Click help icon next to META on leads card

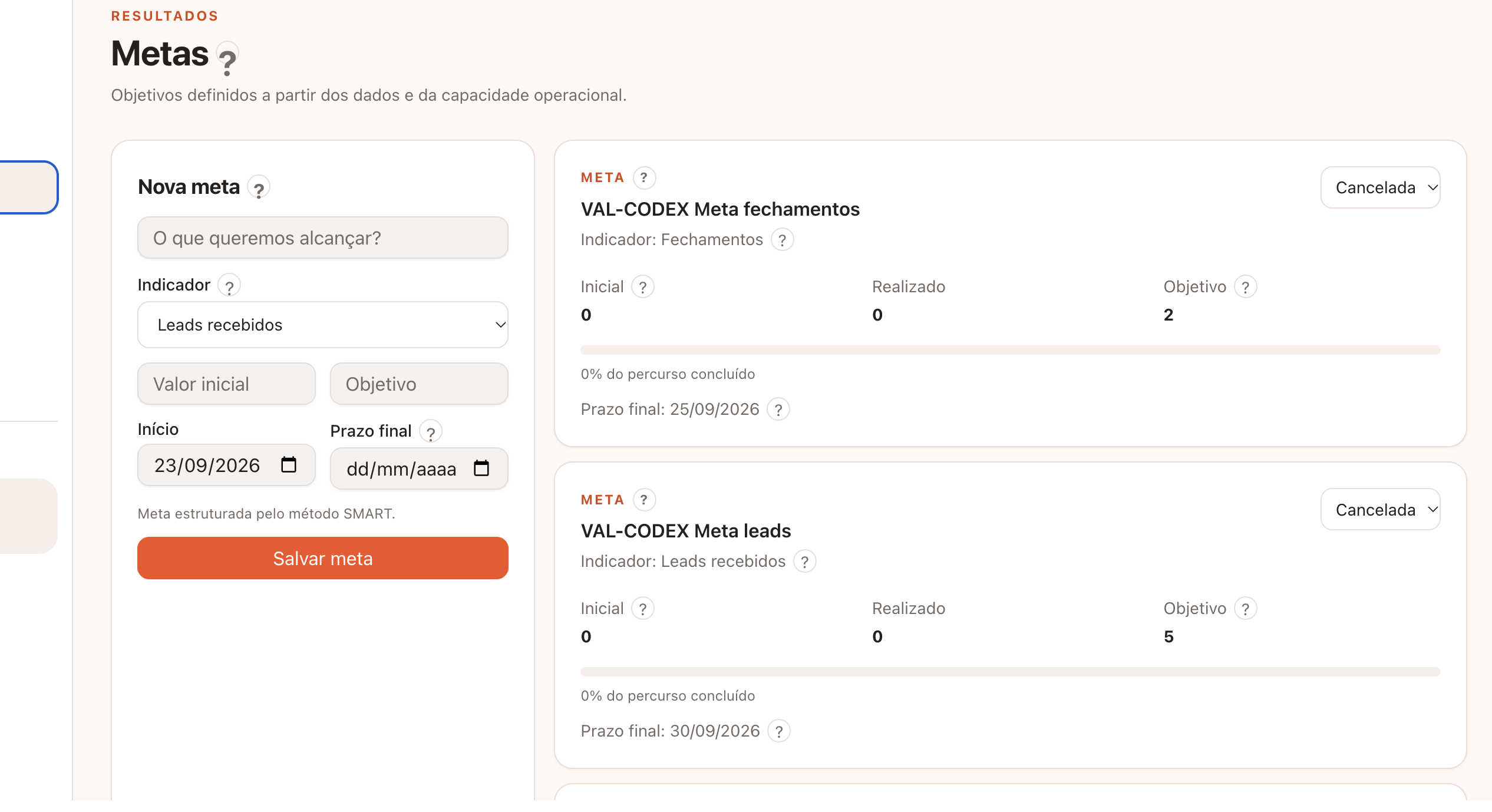pyautogui.click(x=644, y=500)
